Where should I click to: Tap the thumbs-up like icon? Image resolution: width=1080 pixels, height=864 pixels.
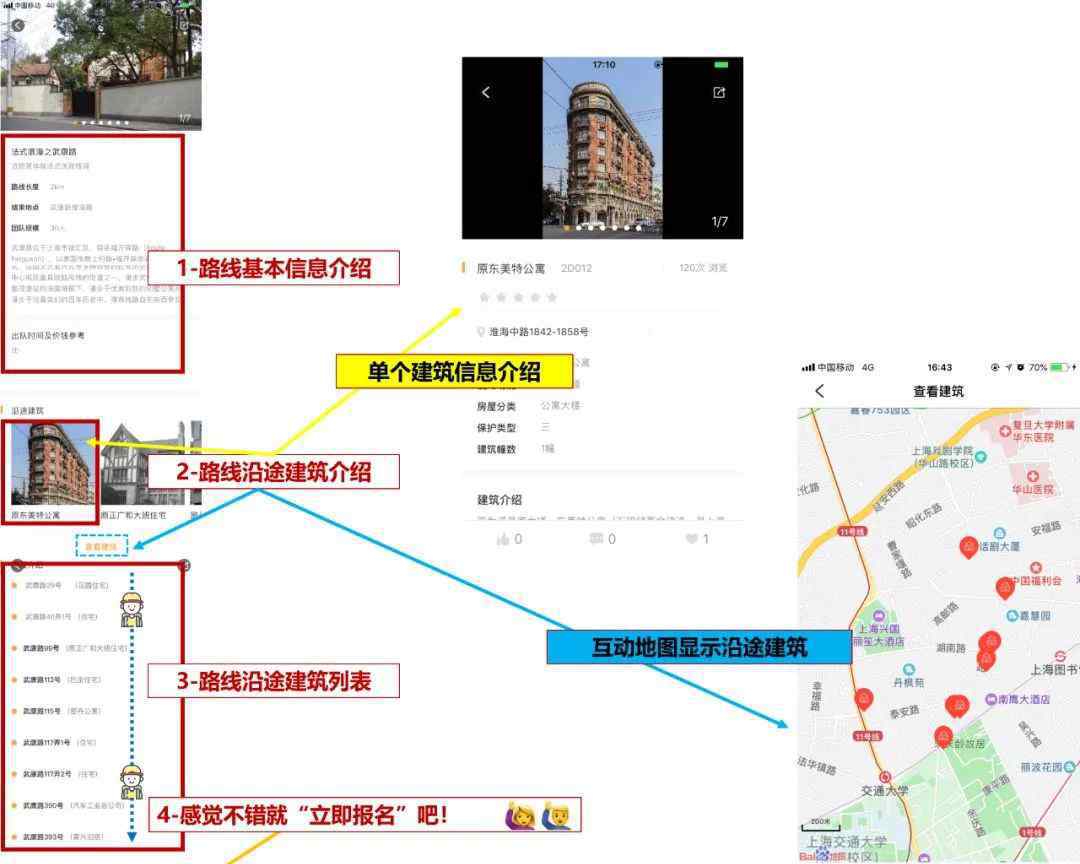(x=503, y=539)
